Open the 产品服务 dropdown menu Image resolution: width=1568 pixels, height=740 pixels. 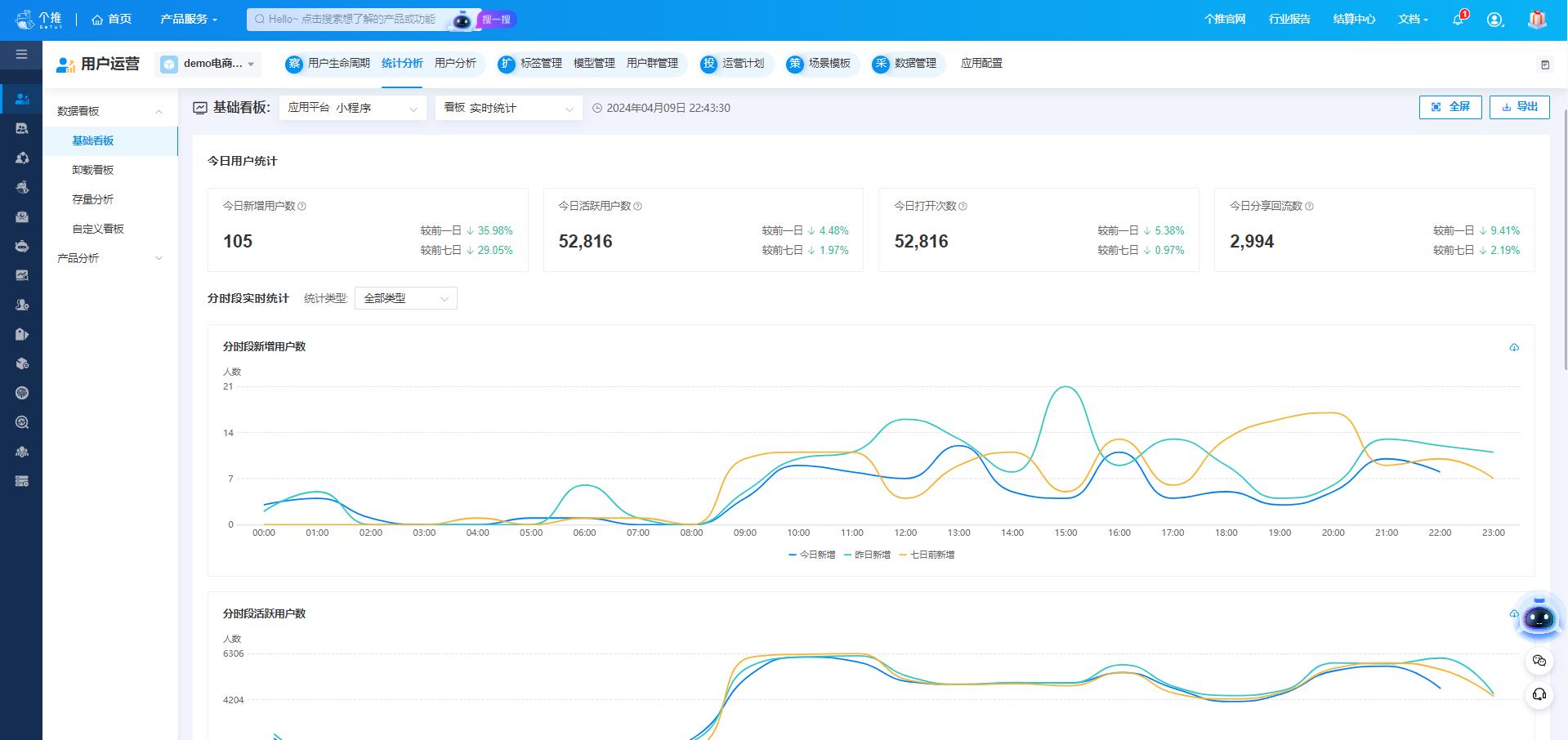point(189,19)
